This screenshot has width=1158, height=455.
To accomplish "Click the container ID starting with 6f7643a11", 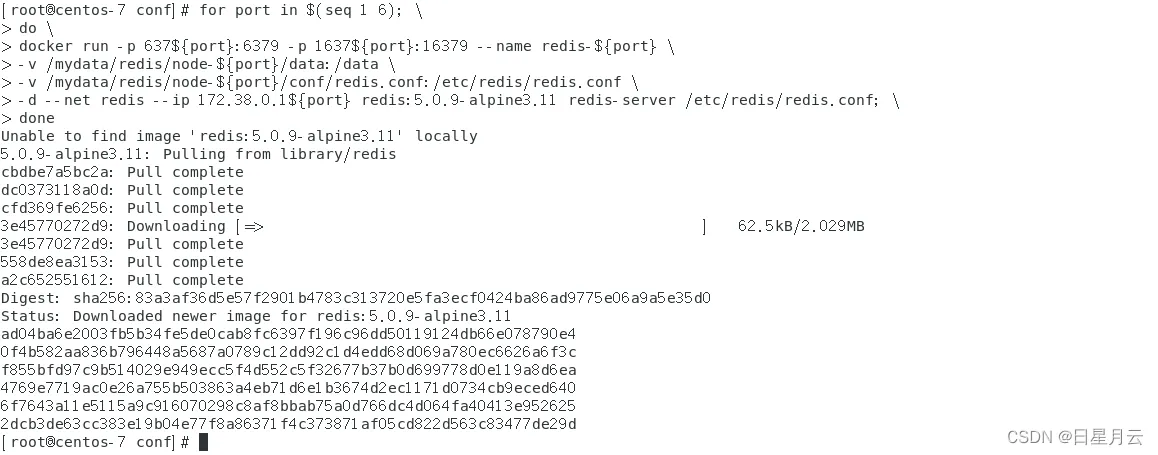I will [288, 406].
